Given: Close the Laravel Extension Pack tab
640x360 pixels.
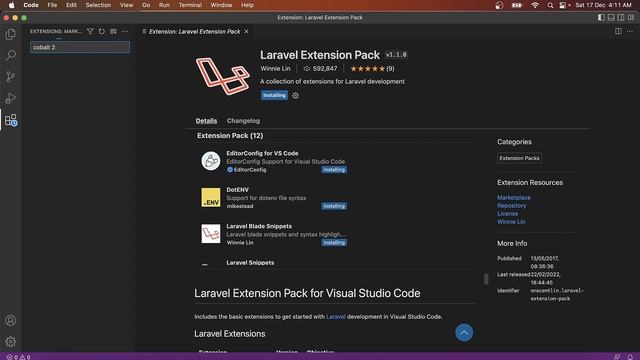Looking at the screenshot, I should pyautogui.click(x=246, y=31).
